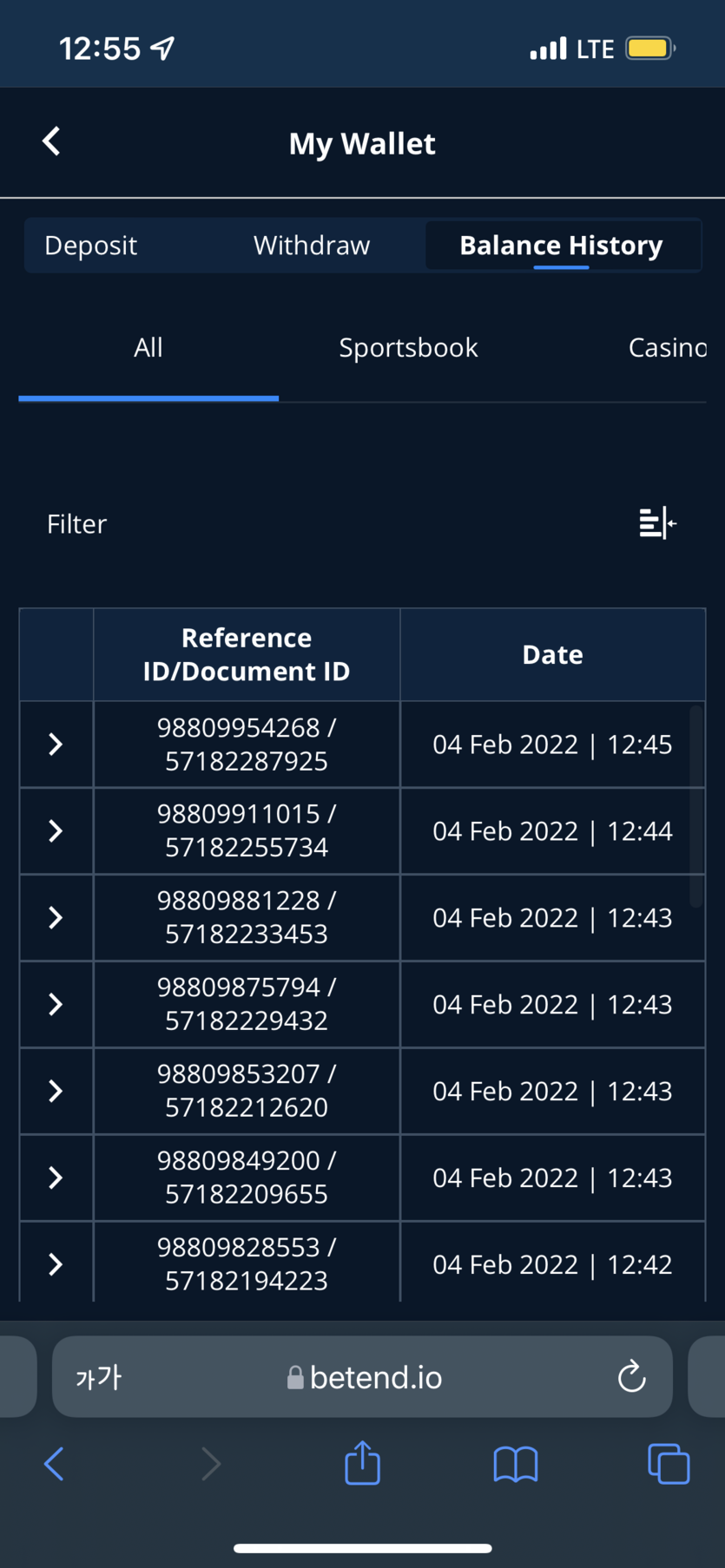
Task: Select the All category tab
Action: click(x=148, y=348)
